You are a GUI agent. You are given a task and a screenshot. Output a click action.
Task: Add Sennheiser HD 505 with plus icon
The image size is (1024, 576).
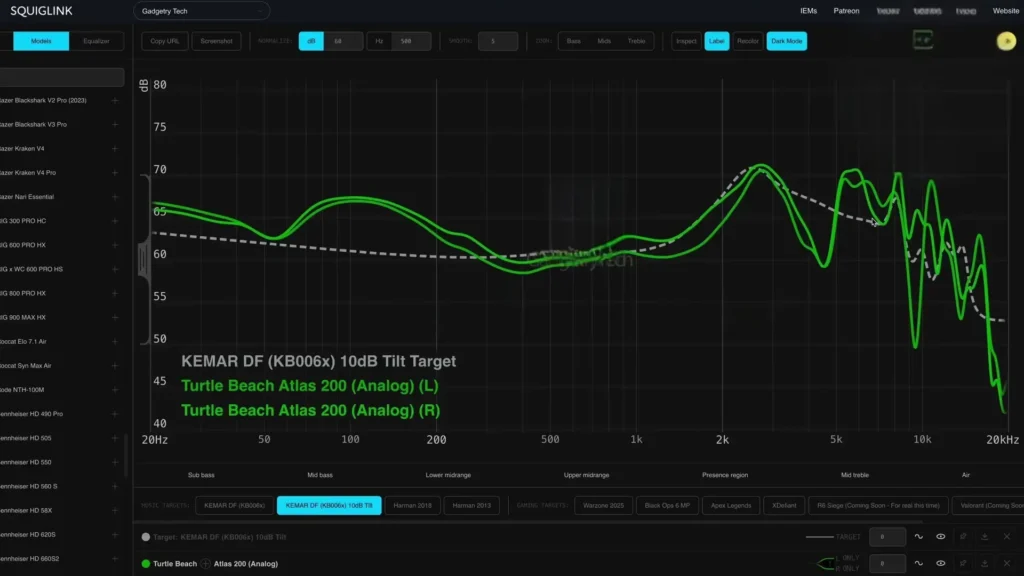tap(115, 438)
